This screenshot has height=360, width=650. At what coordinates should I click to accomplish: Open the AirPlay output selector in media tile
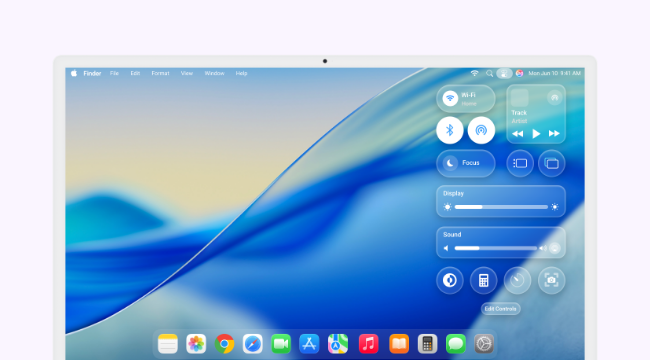coord(554,97)
